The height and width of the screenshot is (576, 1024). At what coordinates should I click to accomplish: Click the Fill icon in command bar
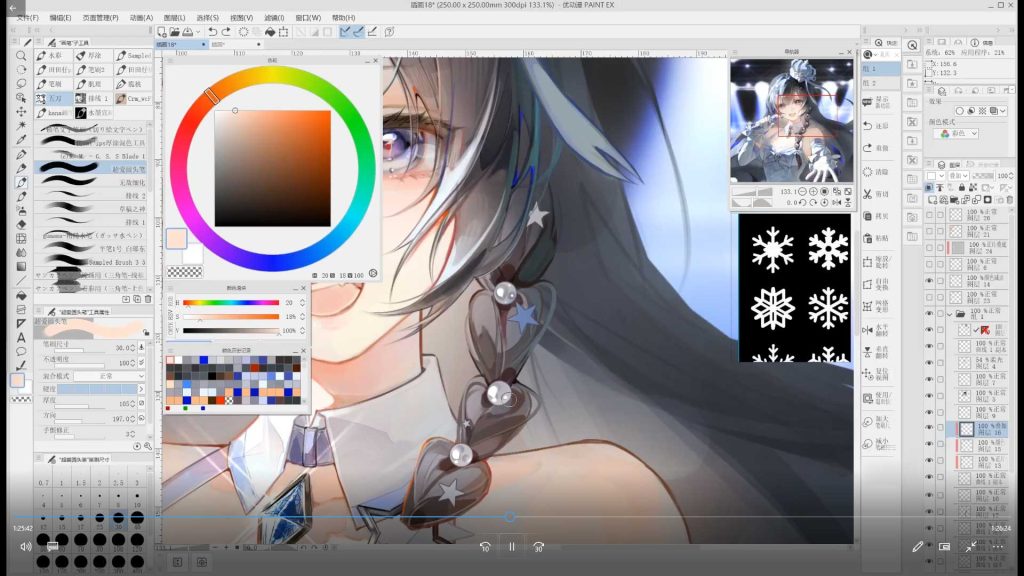(270, 32)
